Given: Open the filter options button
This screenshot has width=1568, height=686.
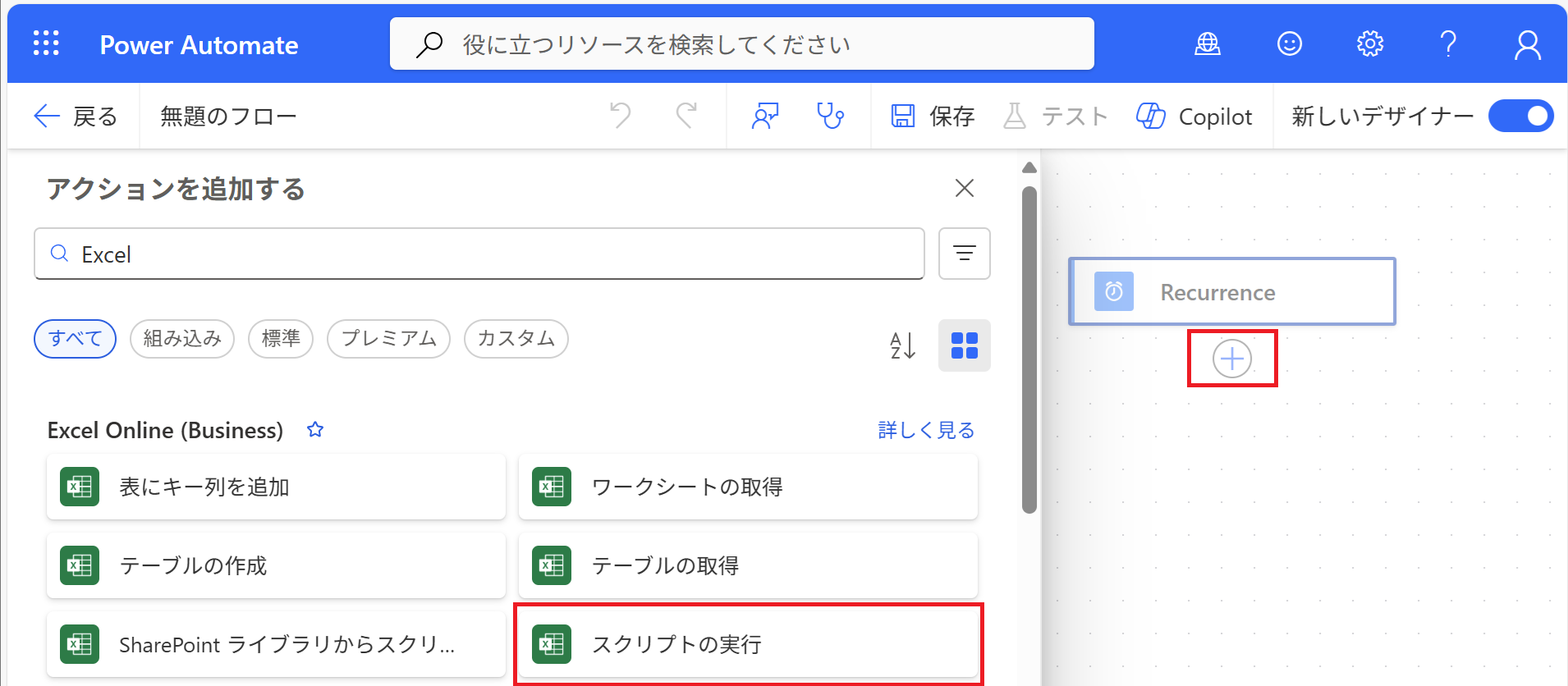Looking at the screenshot, I should (965, 254).
